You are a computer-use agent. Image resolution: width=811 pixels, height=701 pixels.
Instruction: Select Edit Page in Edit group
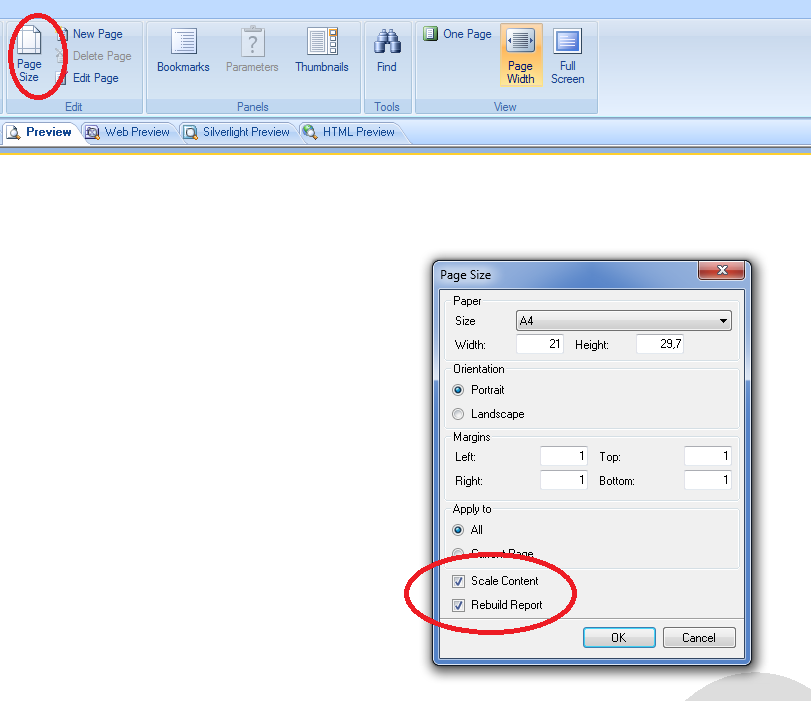tap(88, 78)
